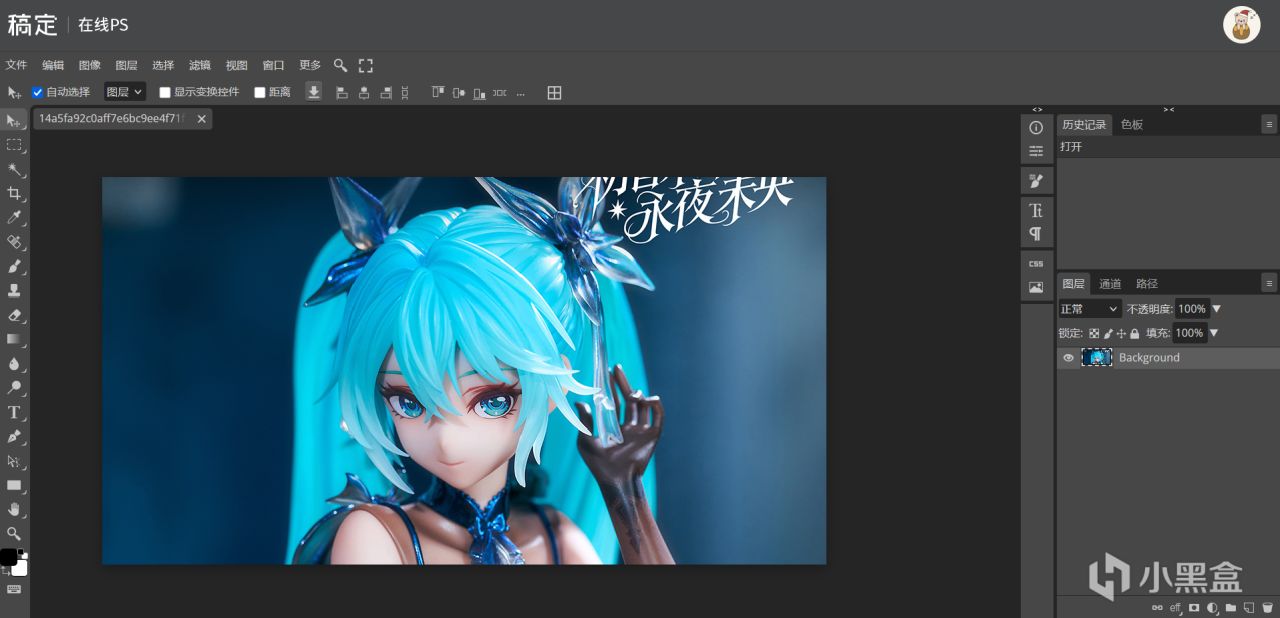Open the Properties sliders panel icon
1280x618 pixels.
click(x=1036, y=151)
